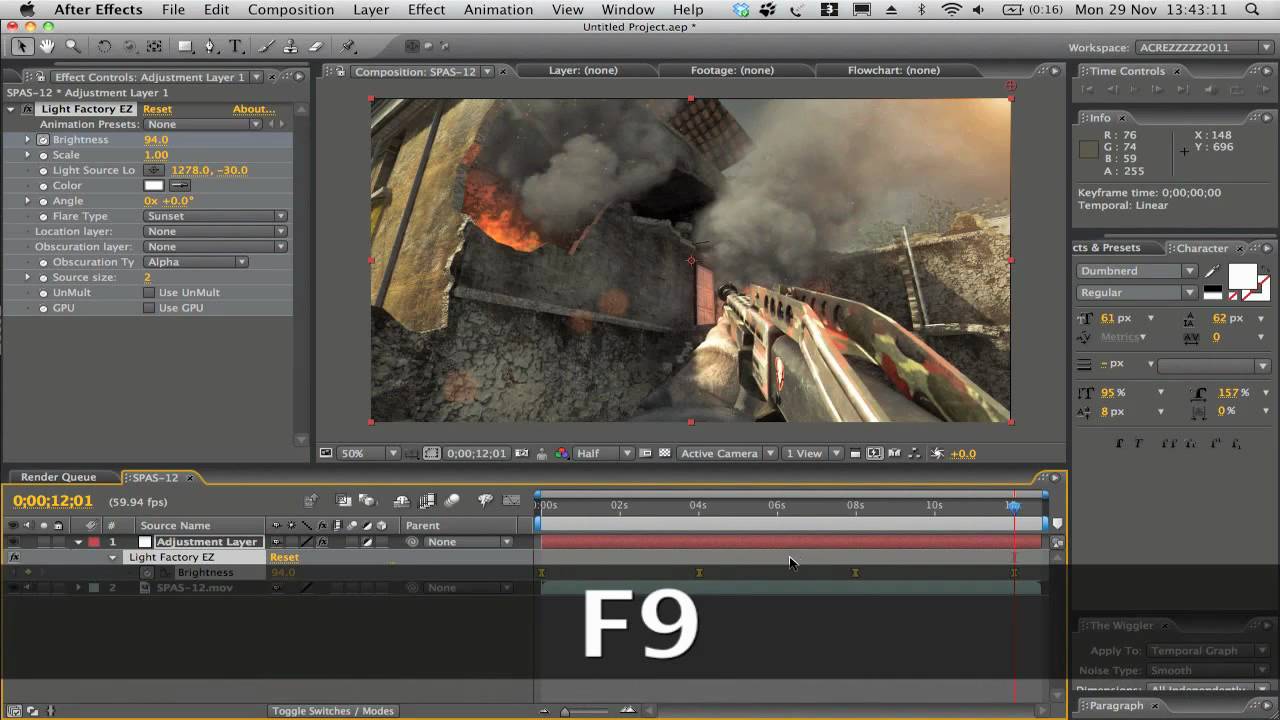Click the white Color swatch in Effect Controls

154,185
